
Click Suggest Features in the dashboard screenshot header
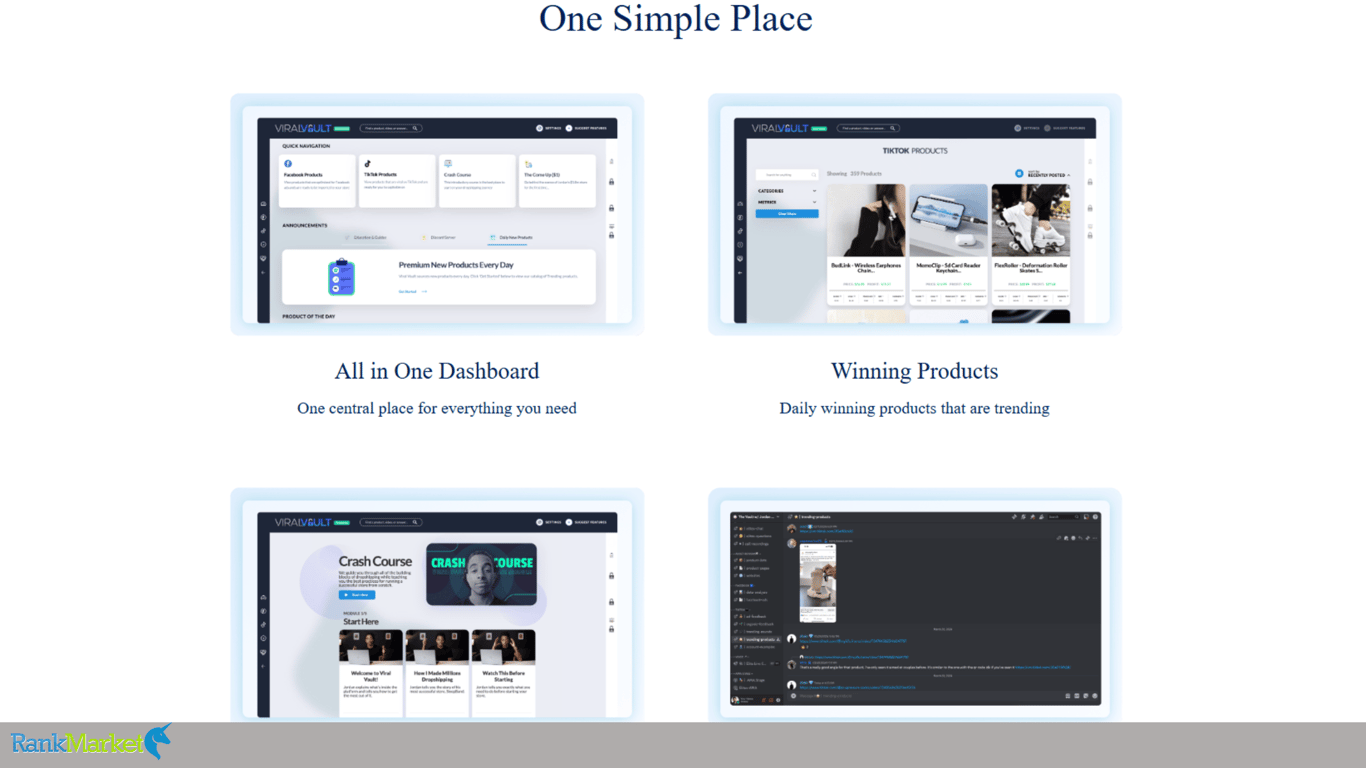(x=586, y=128)
